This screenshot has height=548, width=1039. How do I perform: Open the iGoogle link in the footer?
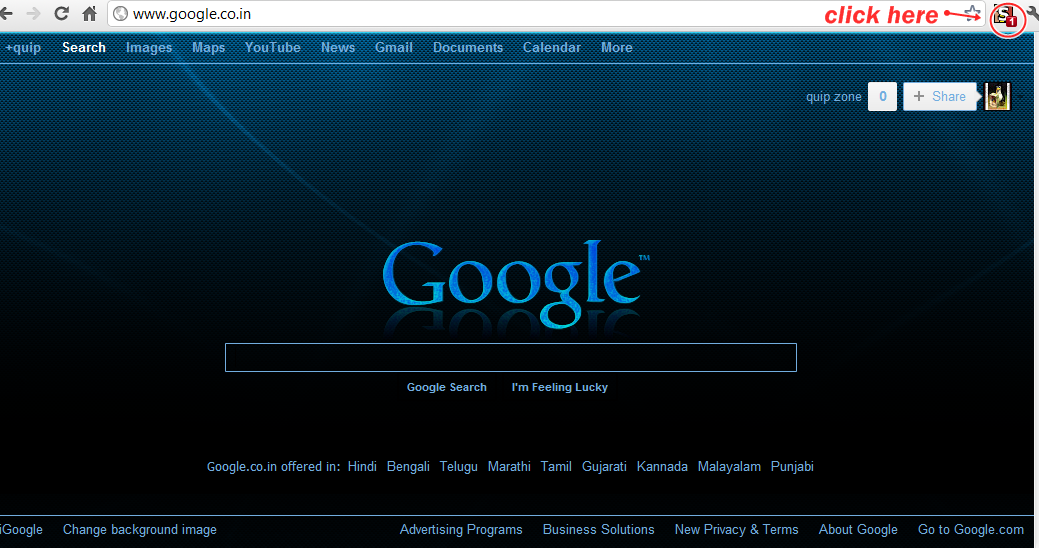pyautogui.click(x=21, y=529)
